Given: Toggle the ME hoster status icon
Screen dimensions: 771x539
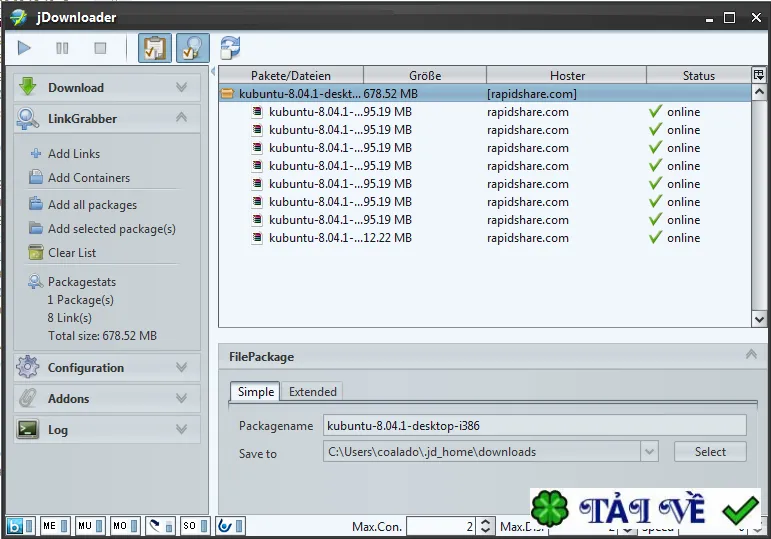Looking at the screenshot, I should [55, 526].
